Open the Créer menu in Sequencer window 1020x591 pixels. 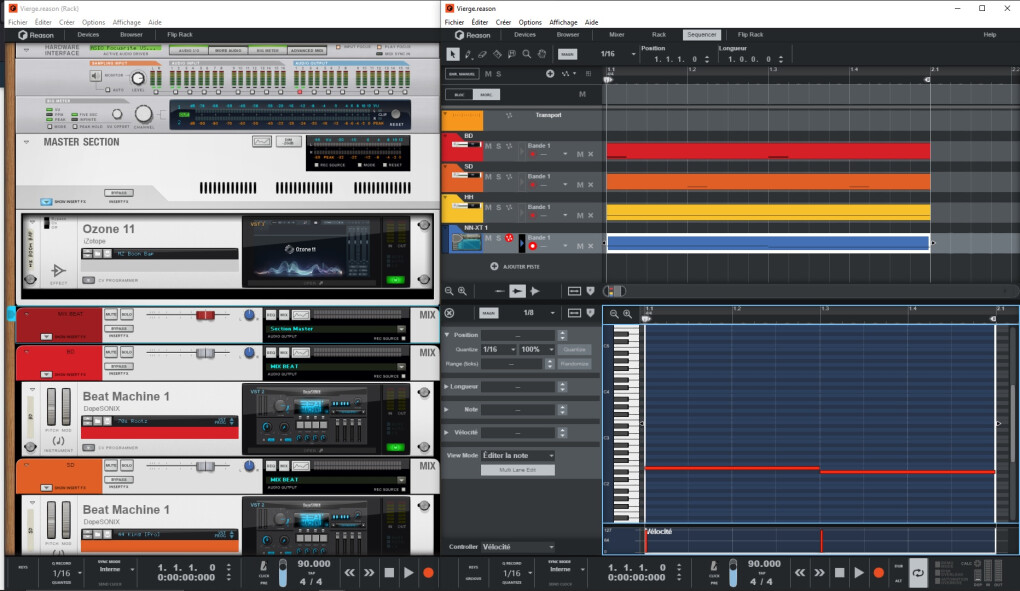tap(503, 21)
